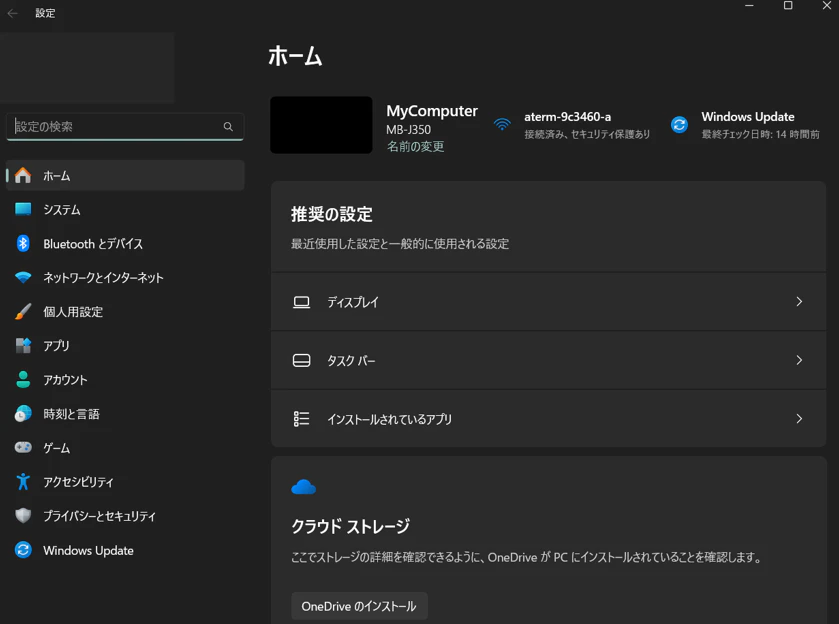Click the ディスプレイ laptop icon
The height and width of the screenshot is (624, 839).
point(301,302)
